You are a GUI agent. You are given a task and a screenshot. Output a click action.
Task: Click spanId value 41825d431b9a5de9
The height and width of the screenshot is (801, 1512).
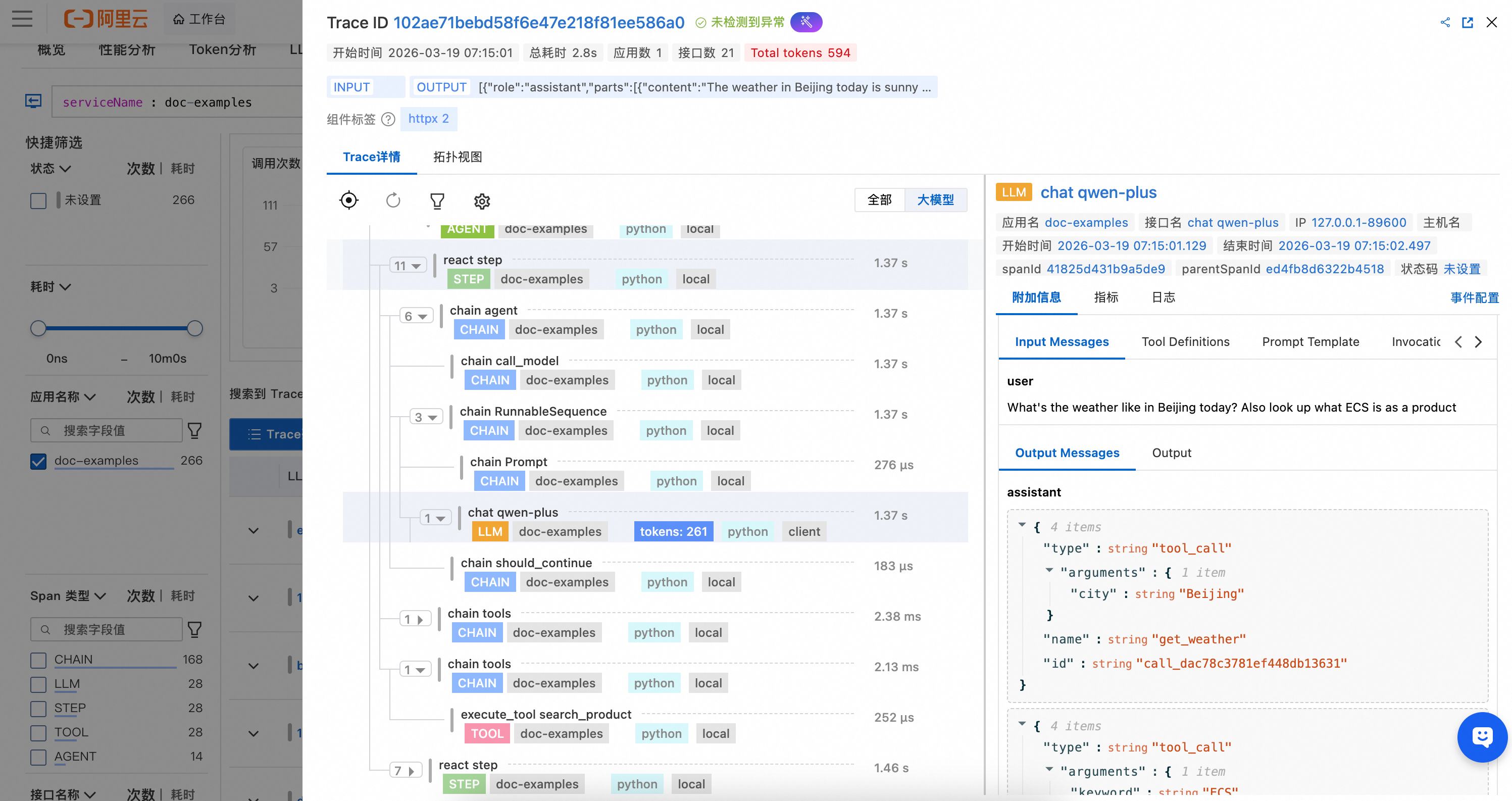1105,269
